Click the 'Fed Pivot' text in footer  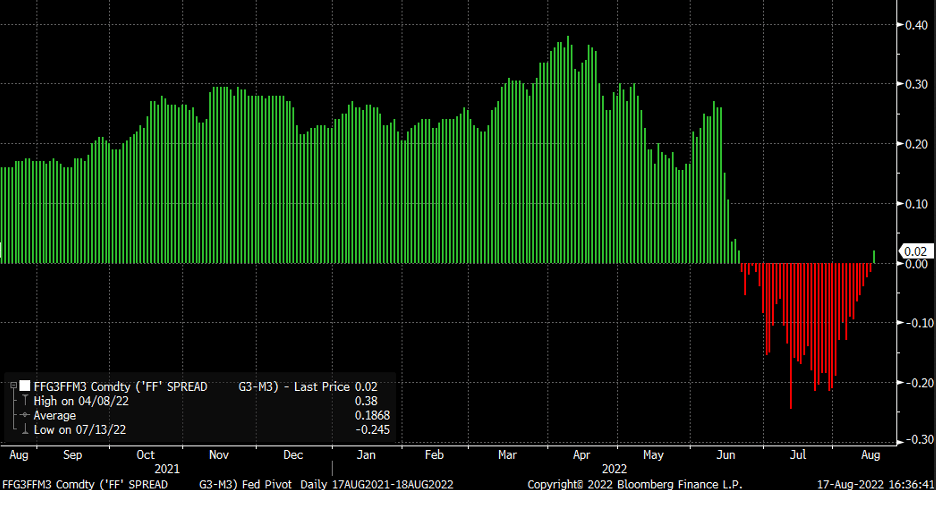click(267, 485)
